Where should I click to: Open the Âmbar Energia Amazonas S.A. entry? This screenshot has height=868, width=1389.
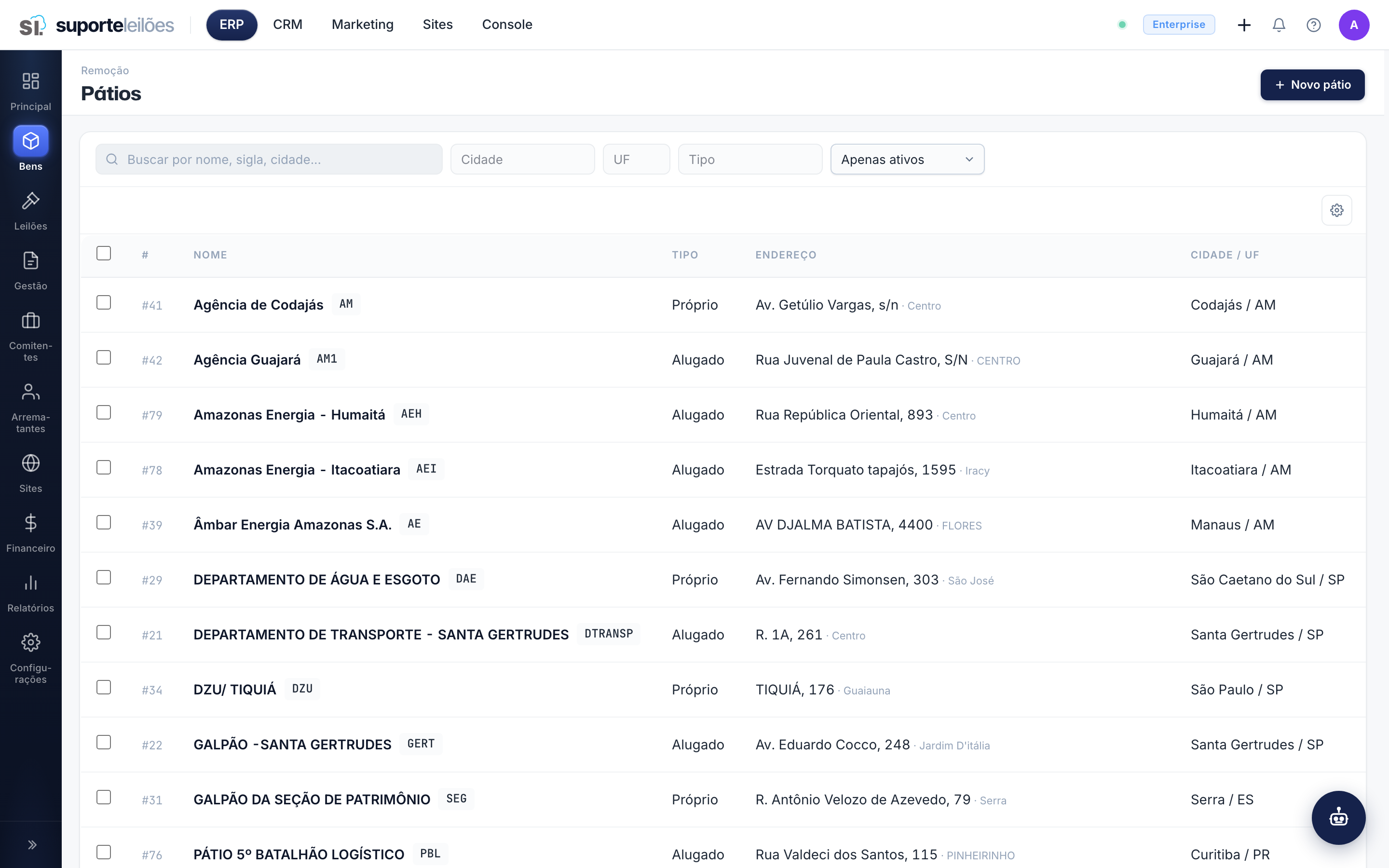coord(293,525)
